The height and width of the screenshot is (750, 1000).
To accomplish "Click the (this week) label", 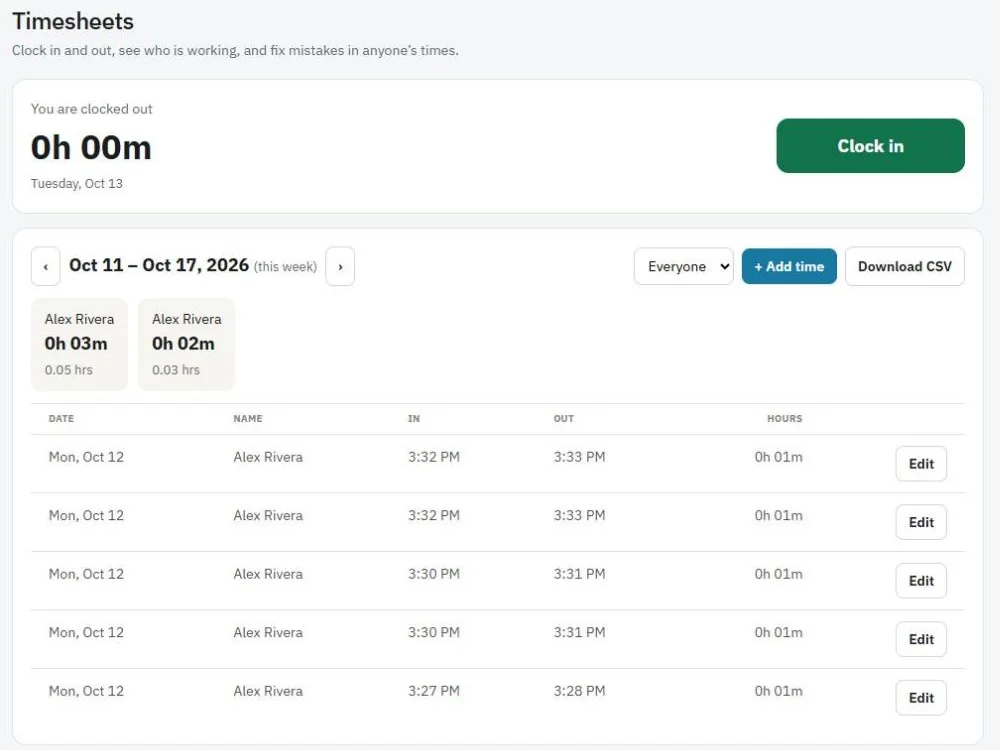I will 285,267.
